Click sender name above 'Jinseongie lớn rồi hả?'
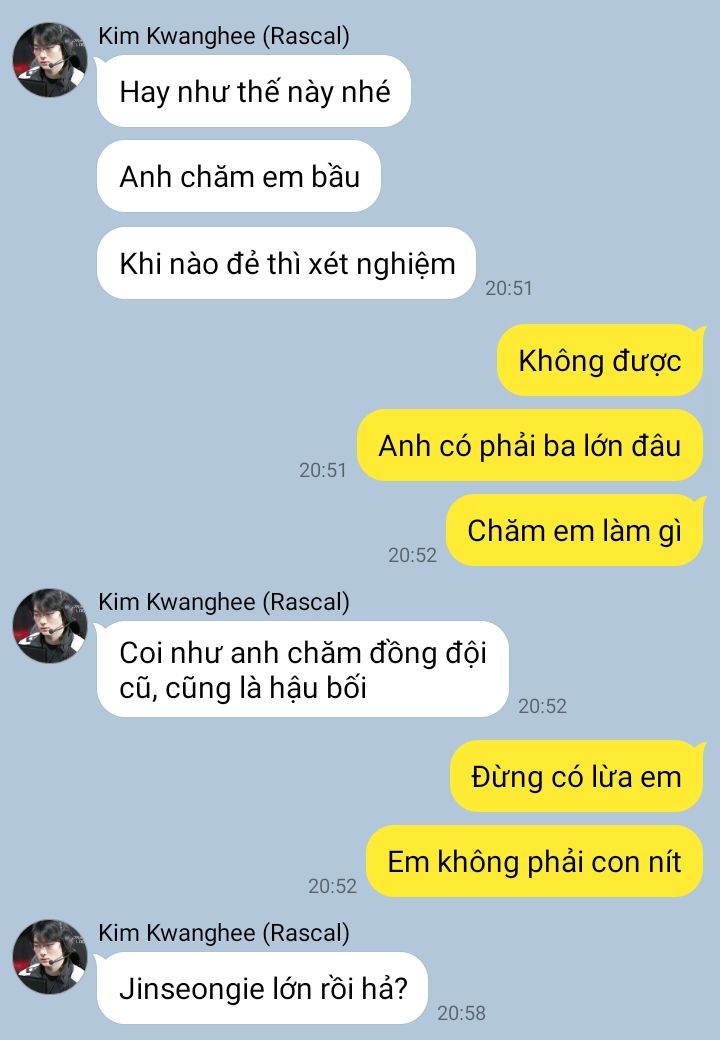The height and width of the screenshot is (1040, 720). (x=224, y=933)
